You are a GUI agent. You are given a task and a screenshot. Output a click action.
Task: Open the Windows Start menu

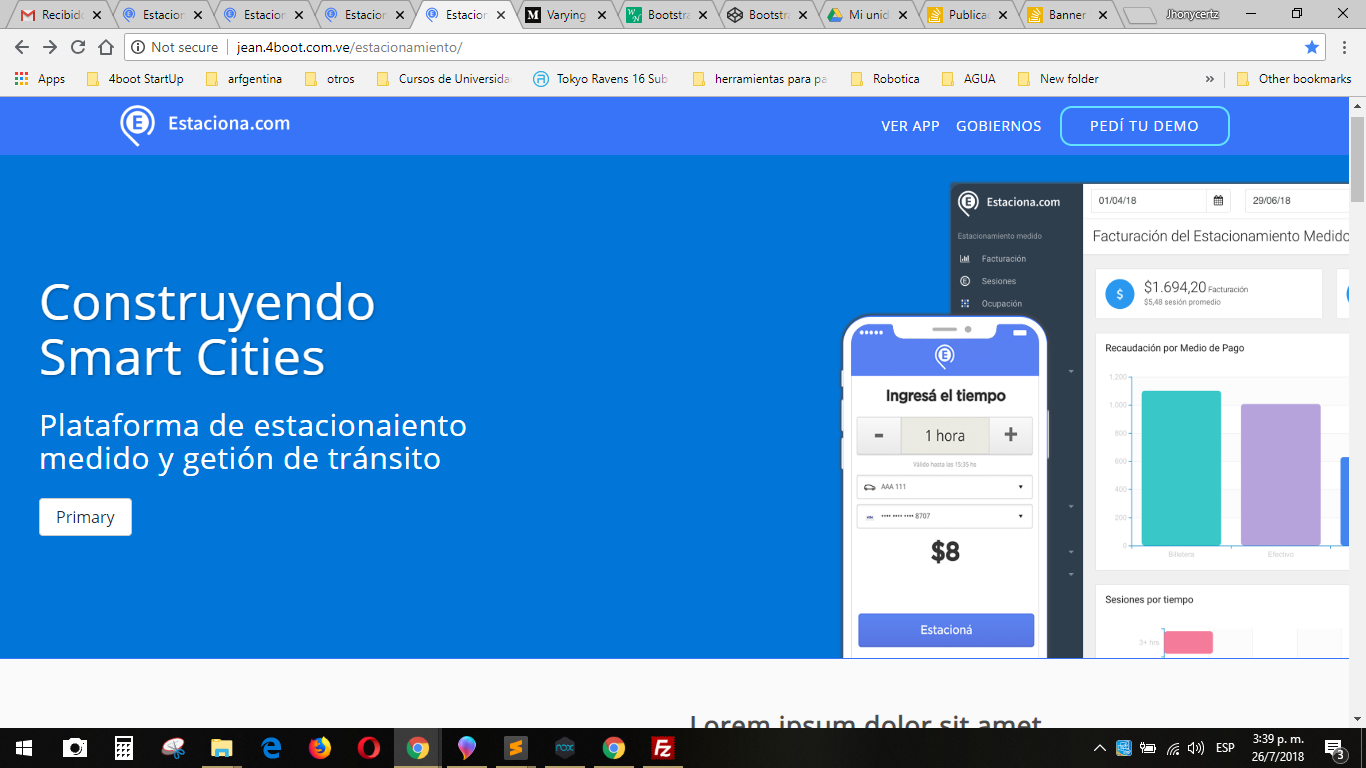point(24,748)
